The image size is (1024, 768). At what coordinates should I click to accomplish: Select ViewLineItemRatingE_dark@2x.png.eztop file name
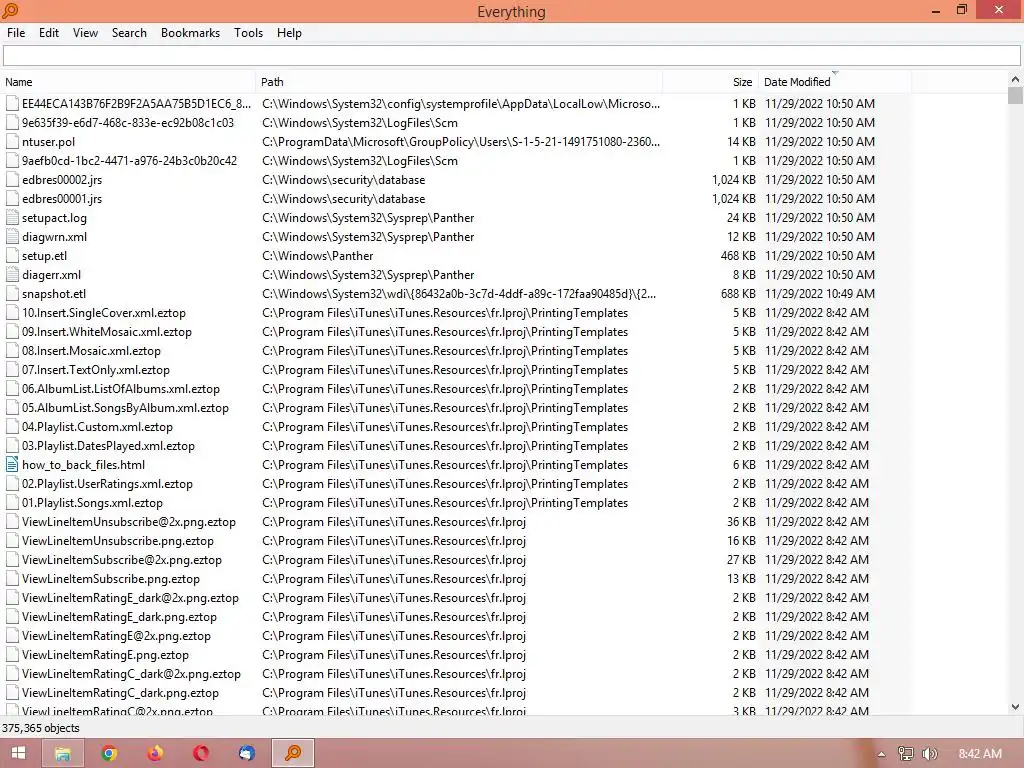coord(131,598)
